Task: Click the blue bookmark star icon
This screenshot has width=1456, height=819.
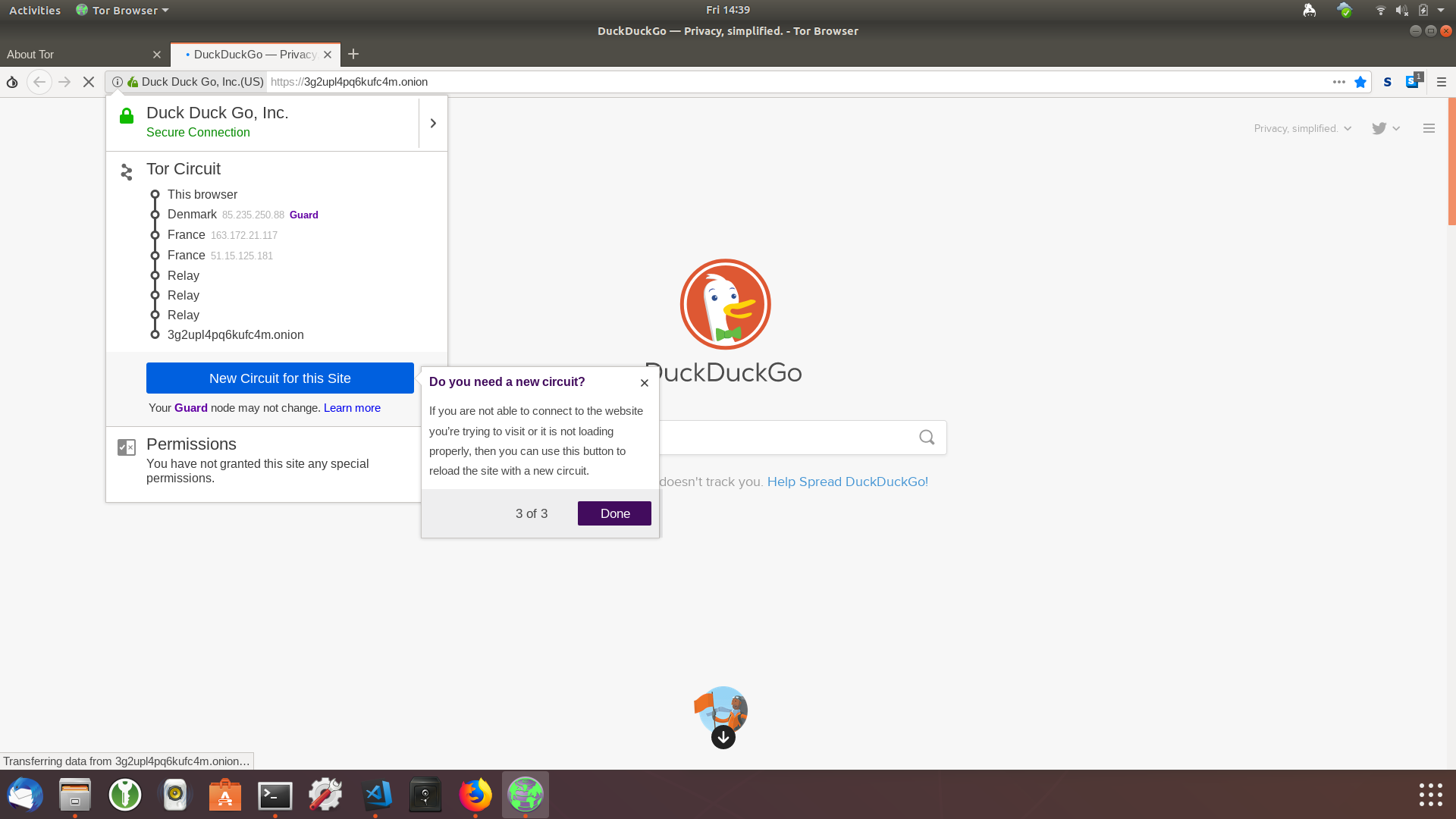Action: click(x=1360, y=82)
